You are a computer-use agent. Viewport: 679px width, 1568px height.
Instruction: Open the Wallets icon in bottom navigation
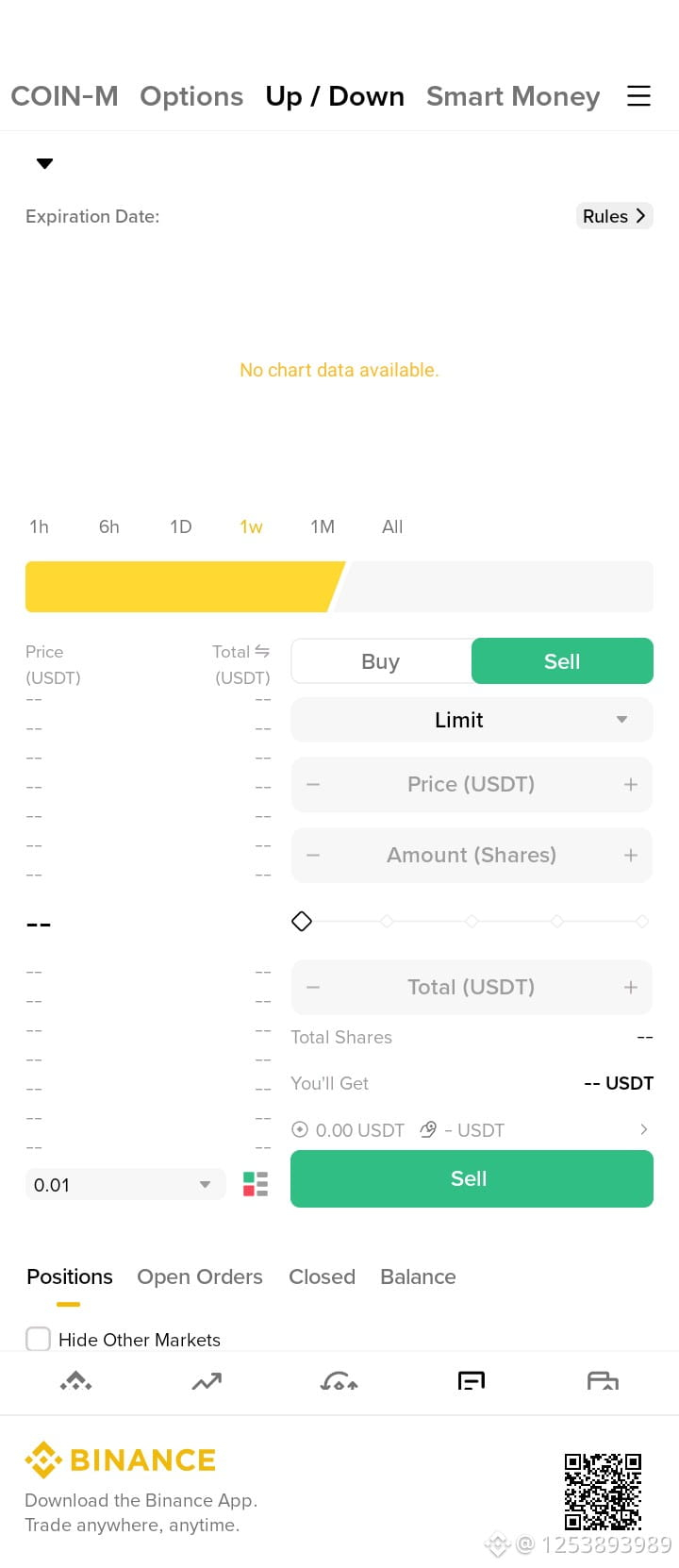603,1382
